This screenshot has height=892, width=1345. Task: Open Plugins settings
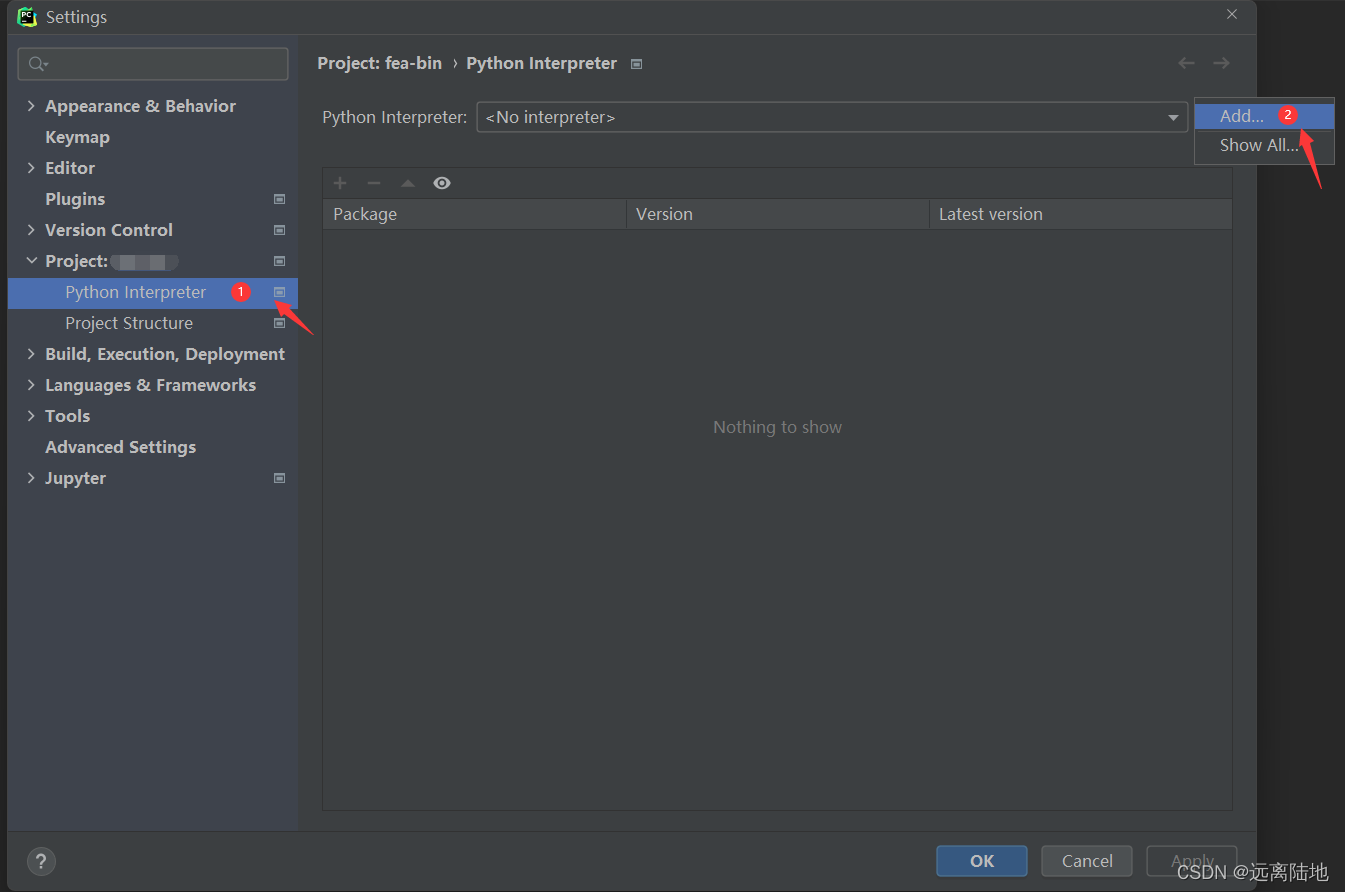(x=75, y=199)
